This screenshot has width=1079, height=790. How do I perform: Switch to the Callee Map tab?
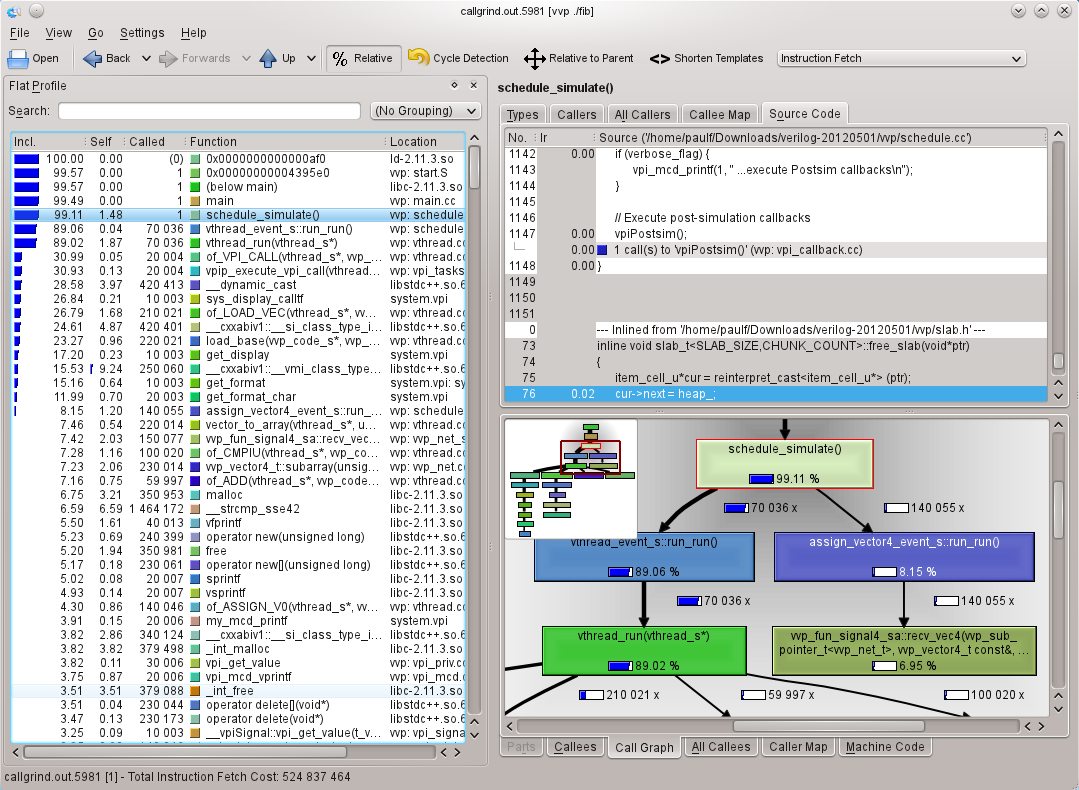pyautogui.click(x=720, y=114)
